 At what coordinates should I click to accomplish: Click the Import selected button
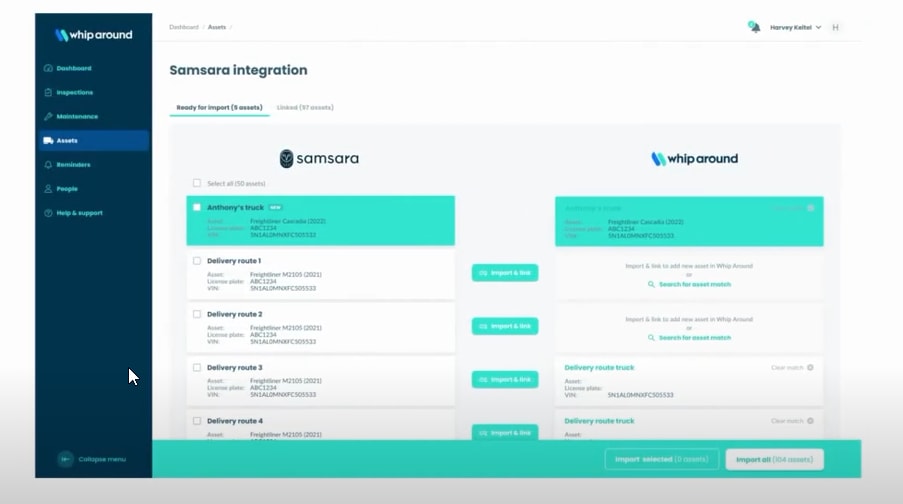tap(662, 460)
